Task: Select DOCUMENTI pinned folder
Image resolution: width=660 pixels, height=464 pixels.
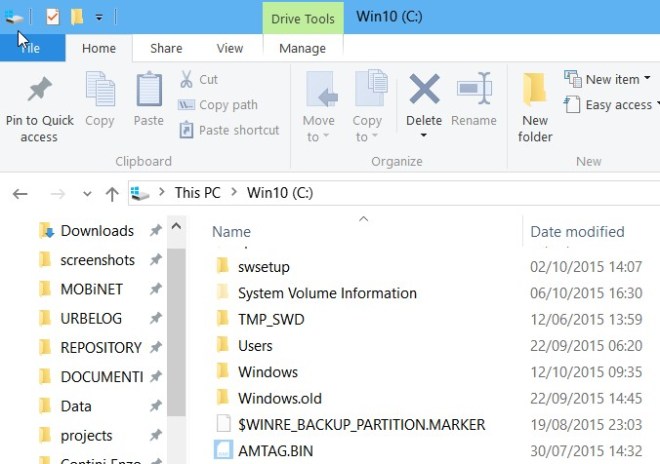Action: [x=102, y=376]
